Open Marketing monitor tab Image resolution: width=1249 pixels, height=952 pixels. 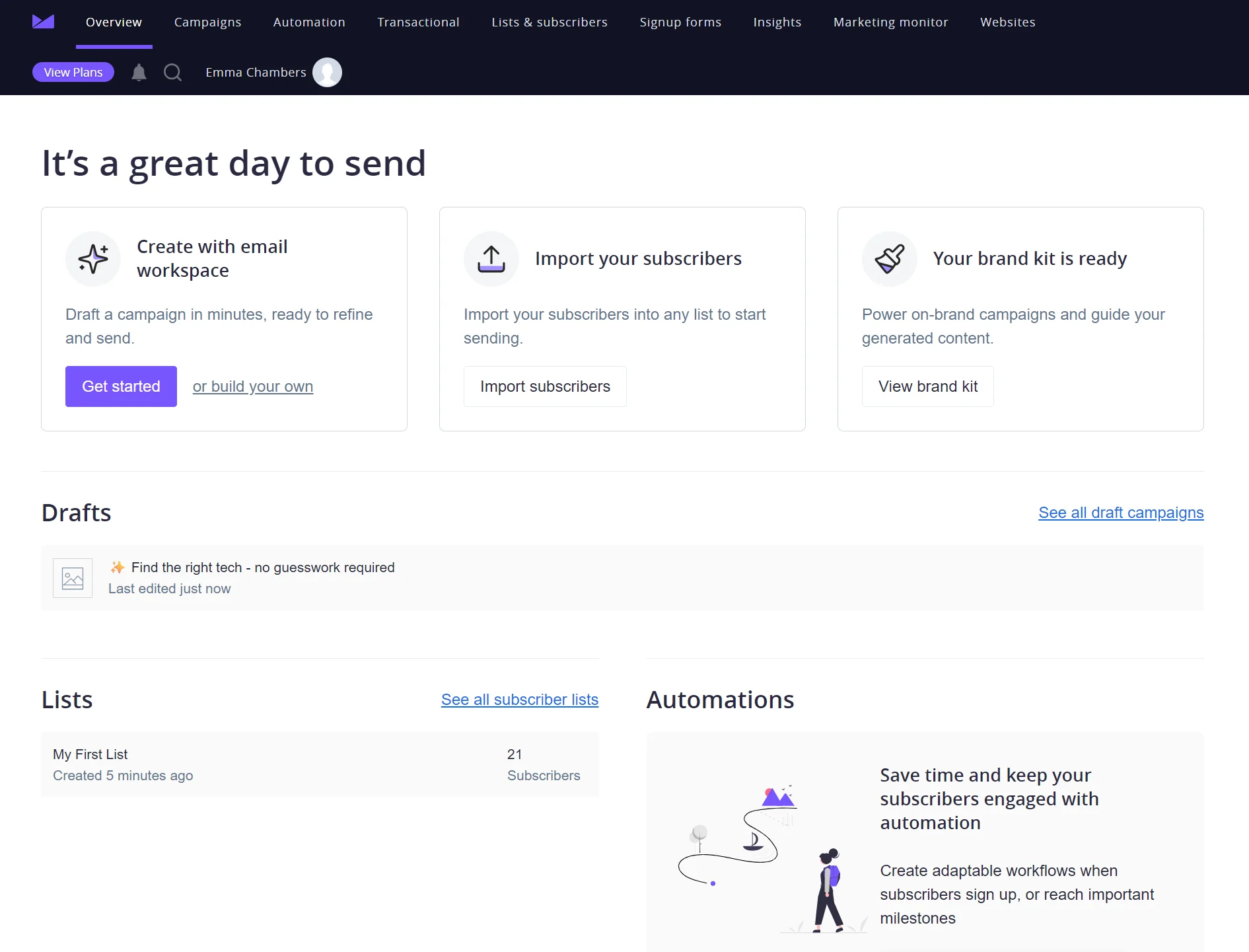pos(890,22)
